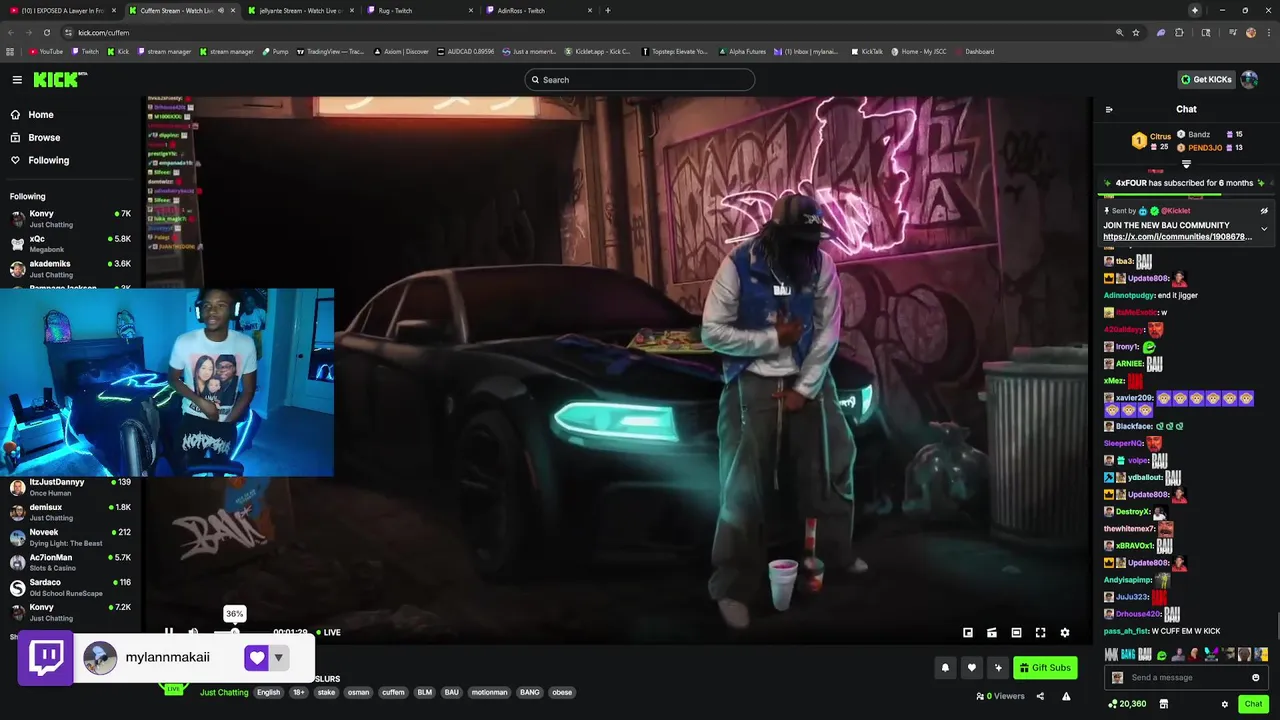Image resolution: width=1280 pixels, height=720 pixels.
Task: Open Just Chatting category link
Action: click(224, 692)
